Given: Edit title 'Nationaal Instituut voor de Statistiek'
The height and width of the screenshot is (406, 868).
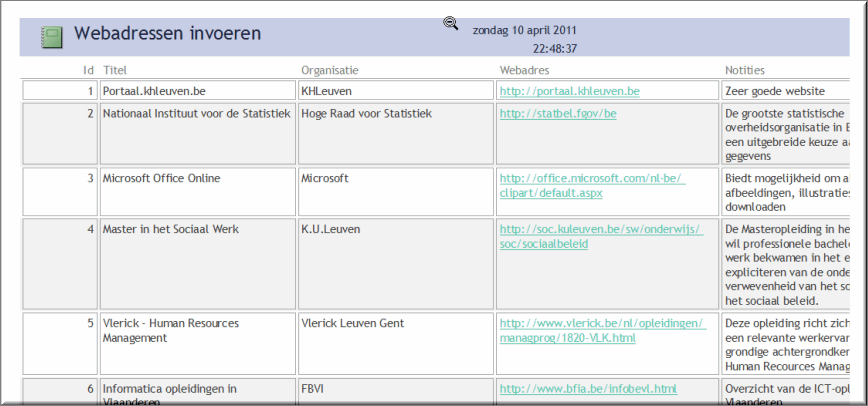Looking at the screenshot, I should (198, 133).
